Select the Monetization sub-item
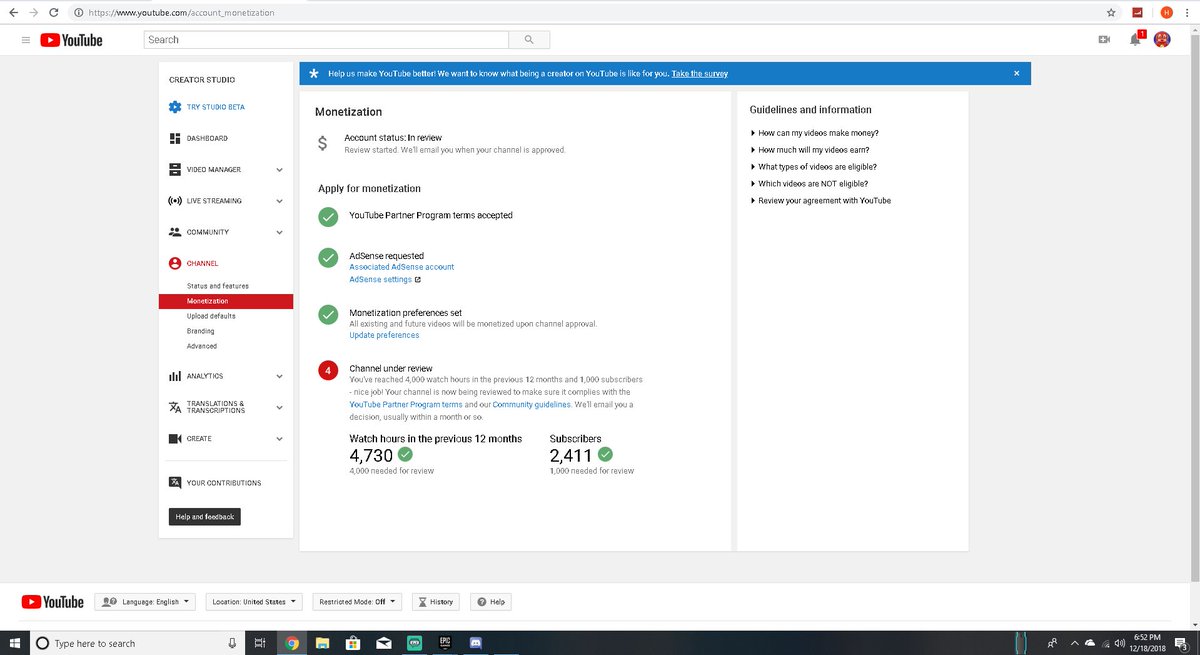The height and width of the screenshot is (655, 1200). click(x=225, y=301)
